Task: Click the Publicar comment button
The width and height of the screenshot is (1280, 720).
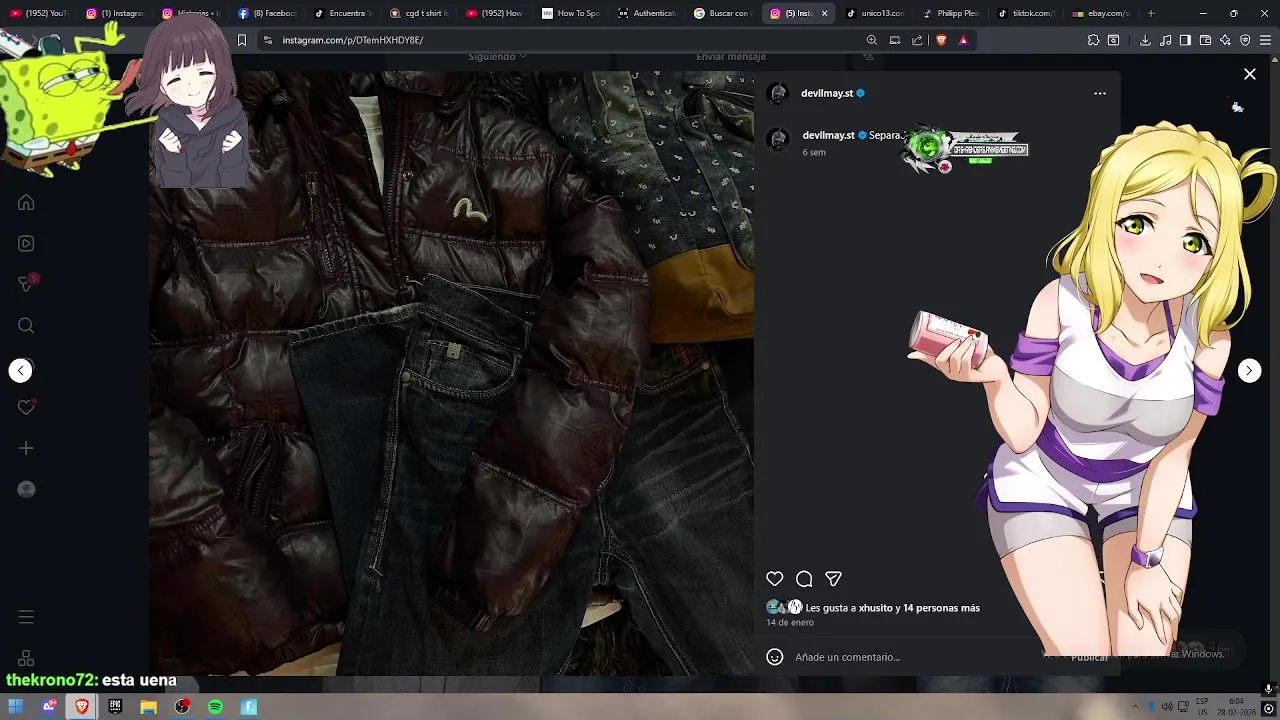Action: click(1090, 657)
